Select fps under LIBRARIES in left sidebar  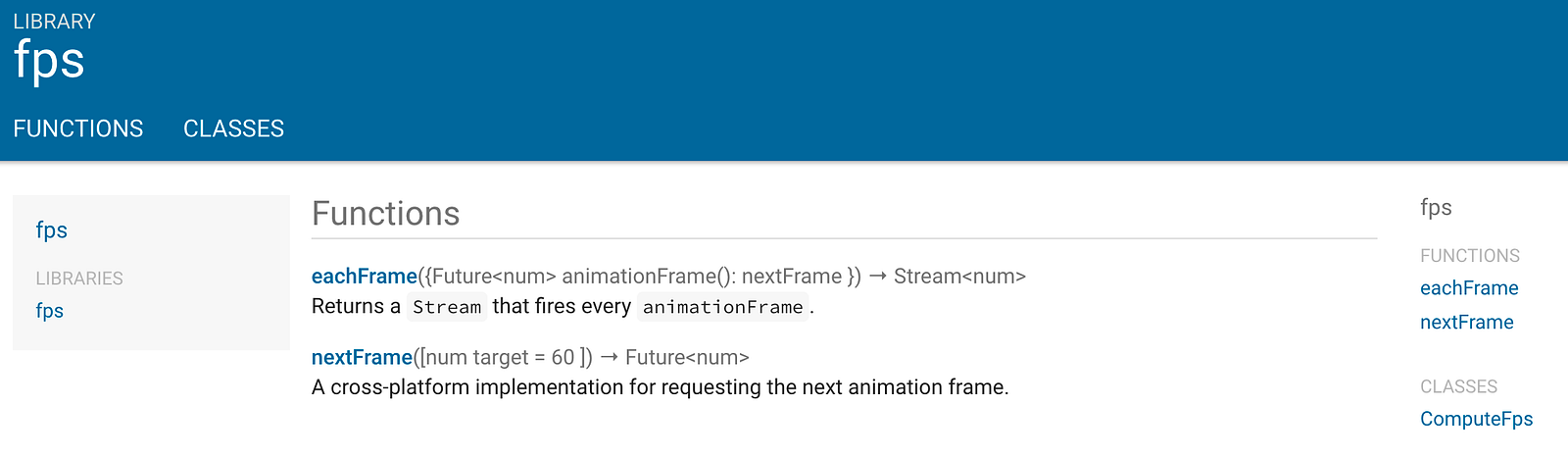pyautogui.click(x=50, y=311)
